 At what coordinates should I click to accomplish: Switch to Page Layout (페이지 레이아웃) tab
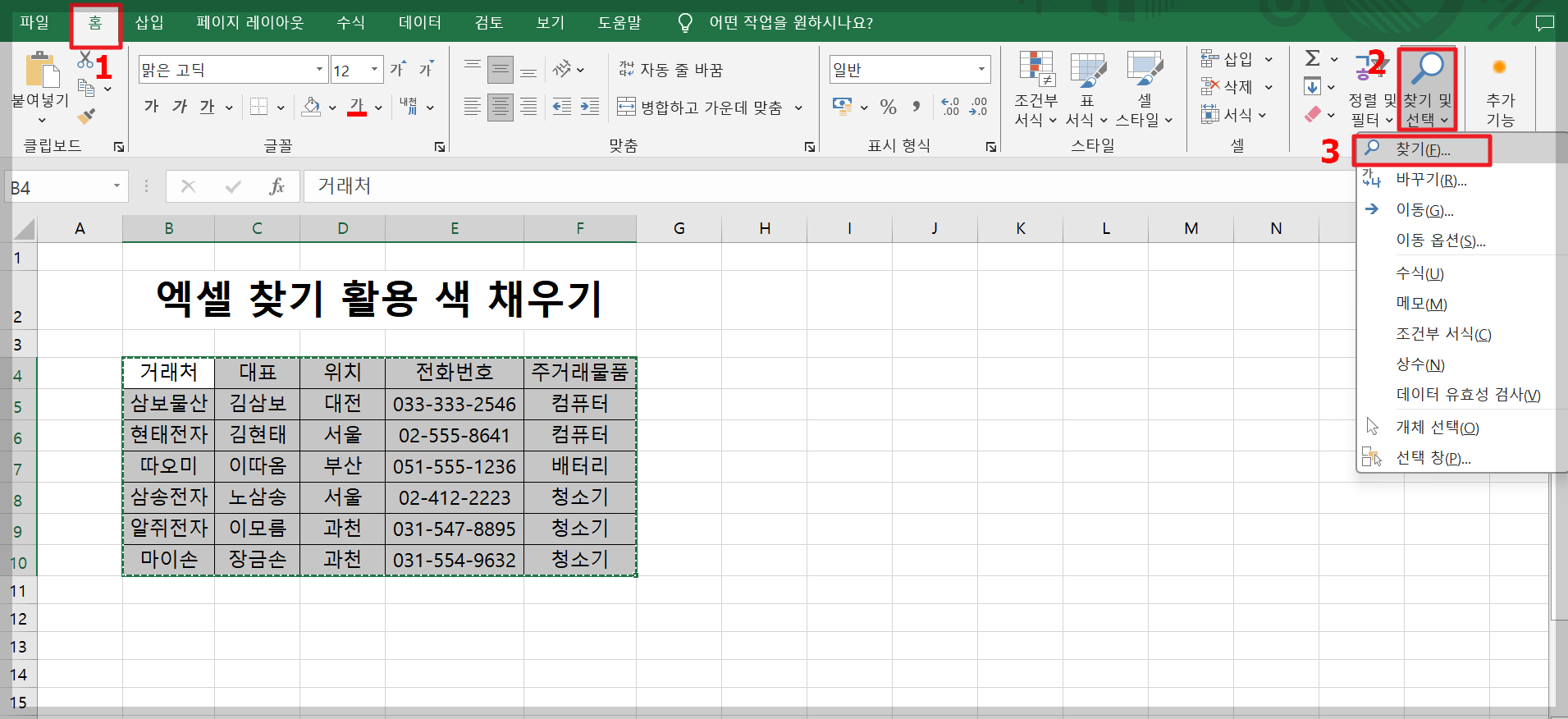coord(250,22)
